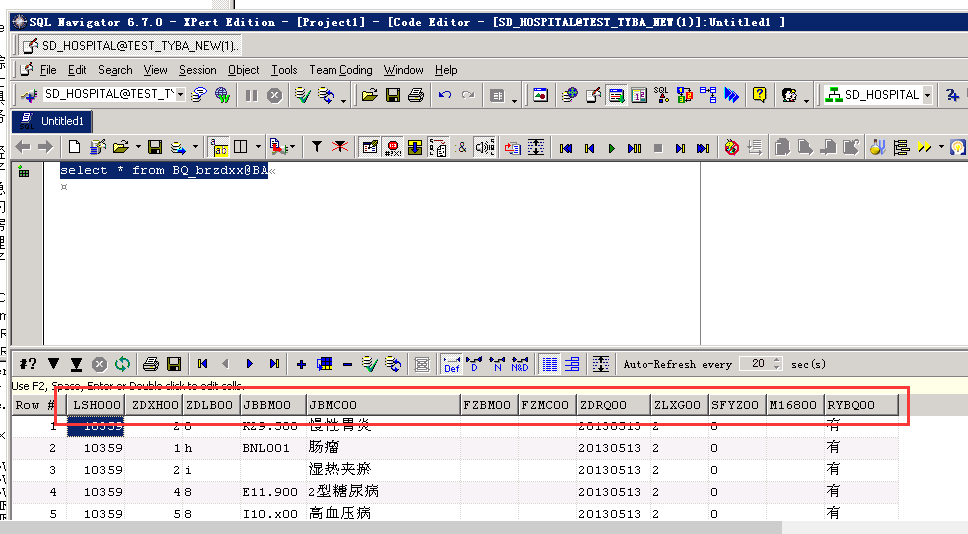968x534 pixels.
Task: Expand the yellow double-arrow dropdown
Action: [x=941, y=147]
